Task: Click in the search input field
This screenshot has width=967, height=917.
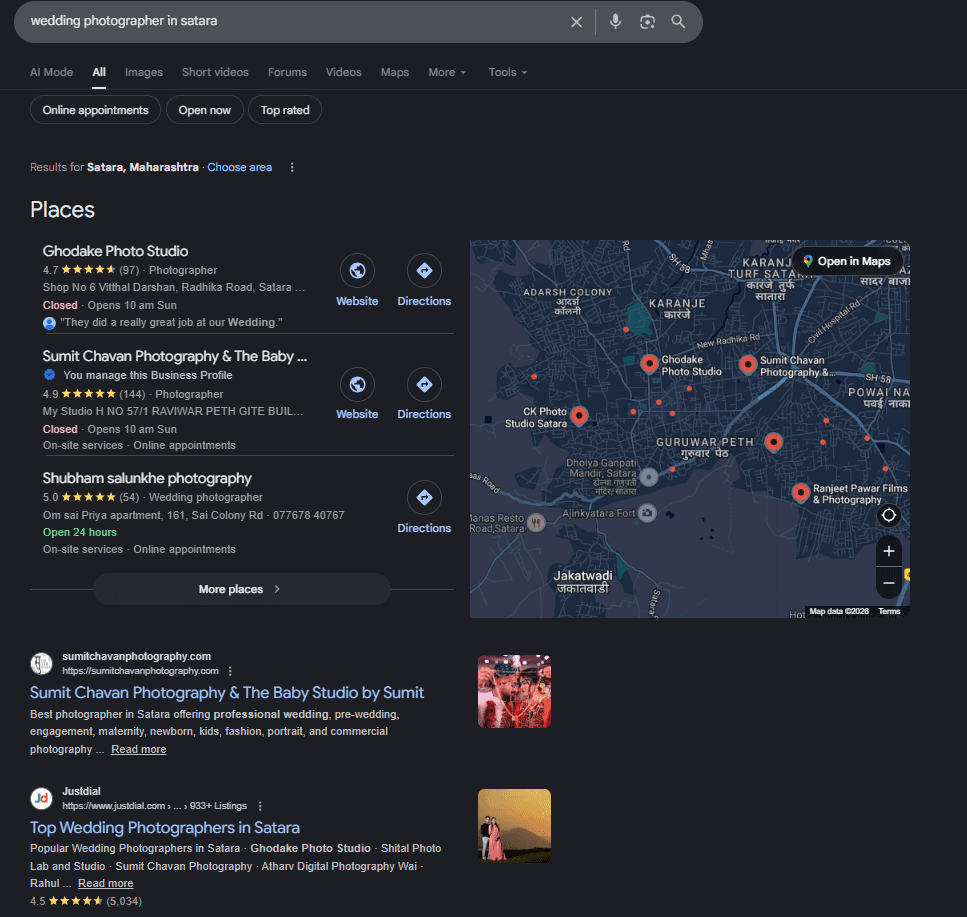Action: pos(296,22)
